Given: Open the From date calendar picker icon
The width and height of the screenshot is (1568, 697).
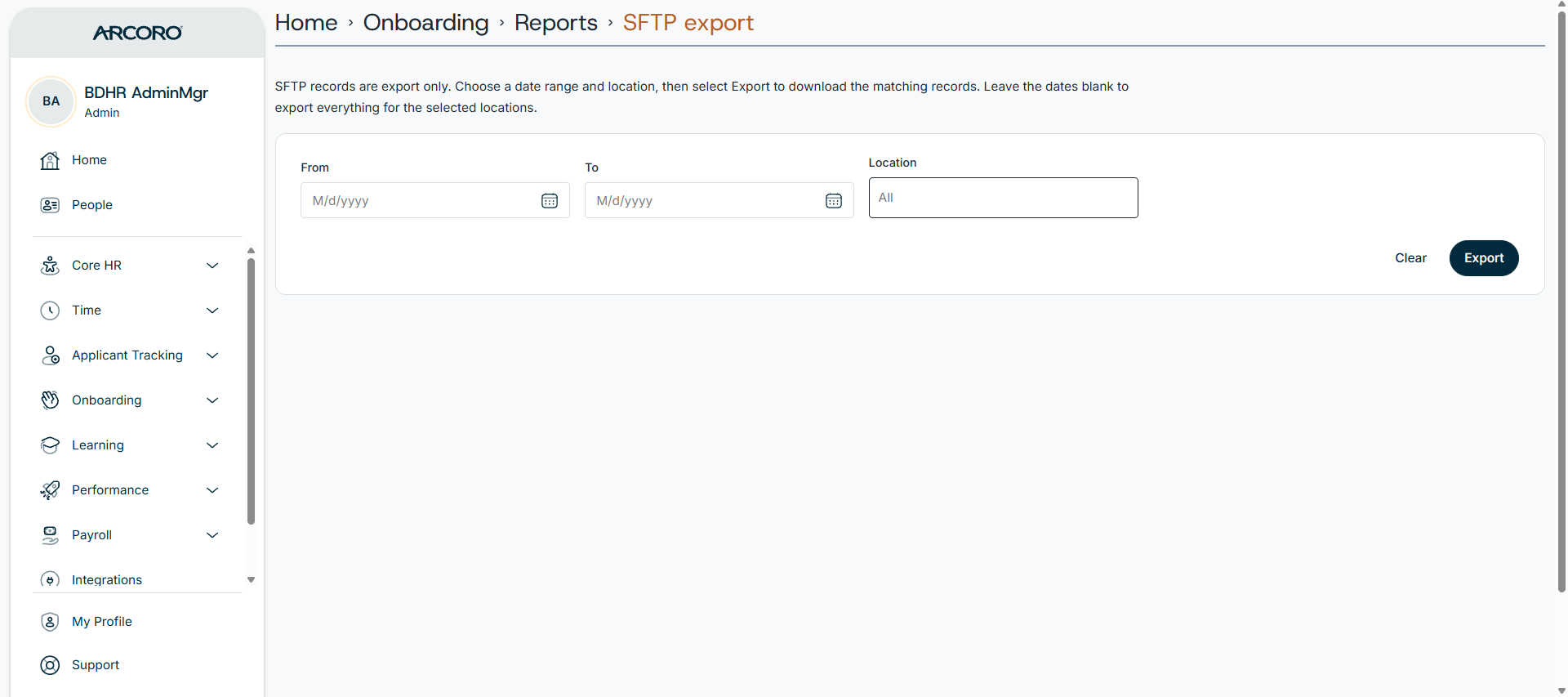Looking at the screenshot, I should 550,201.
